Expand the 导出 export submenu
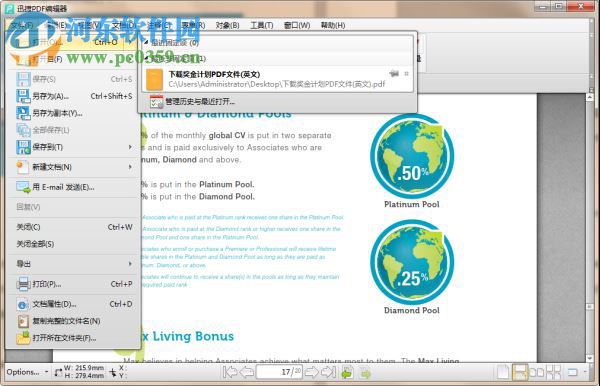This screenshot has height=386, width=600. pos(130,264)
